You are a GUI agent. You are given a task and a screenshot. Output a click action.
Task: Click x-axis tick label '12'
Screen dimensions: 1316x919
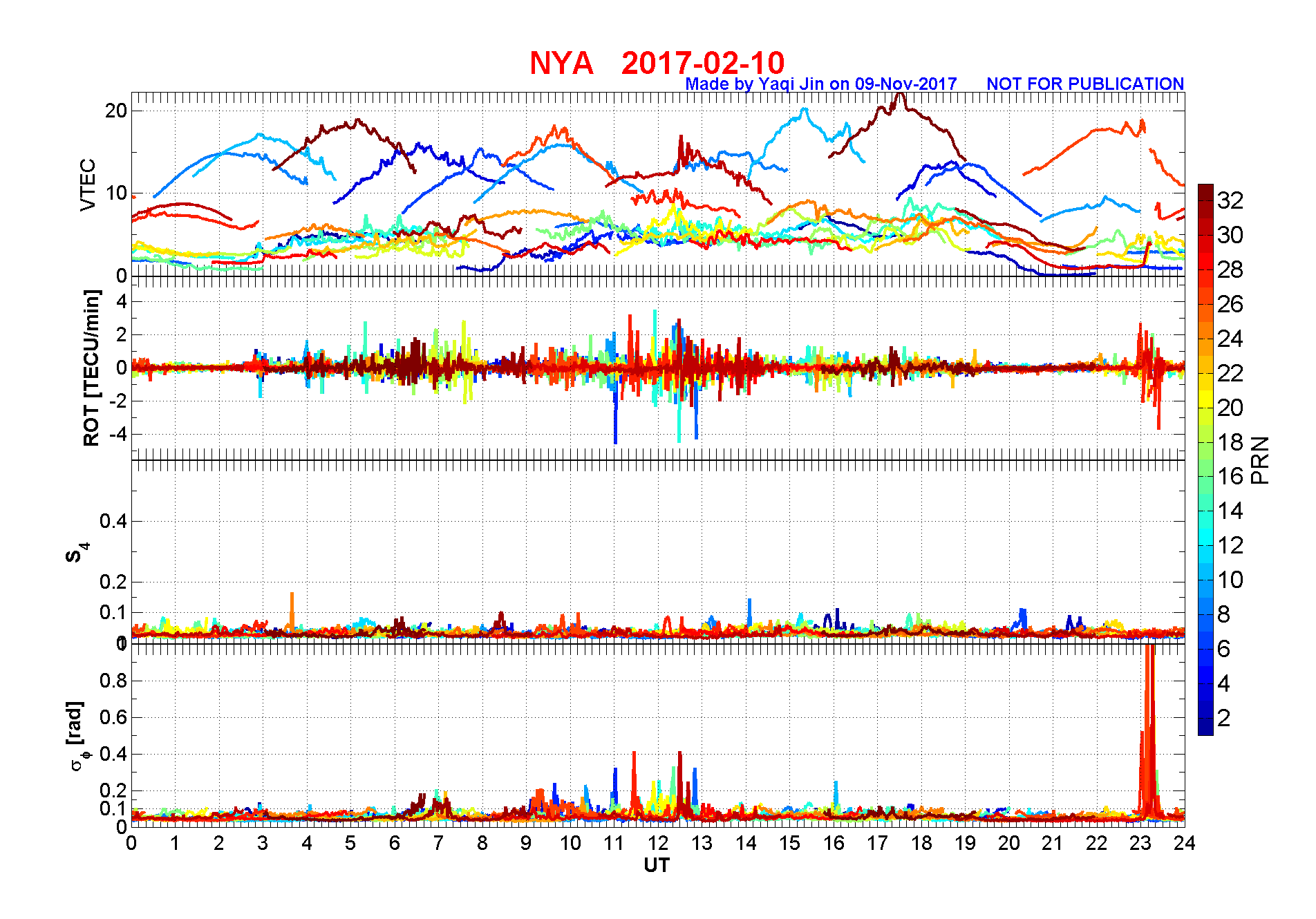point(658,843)
